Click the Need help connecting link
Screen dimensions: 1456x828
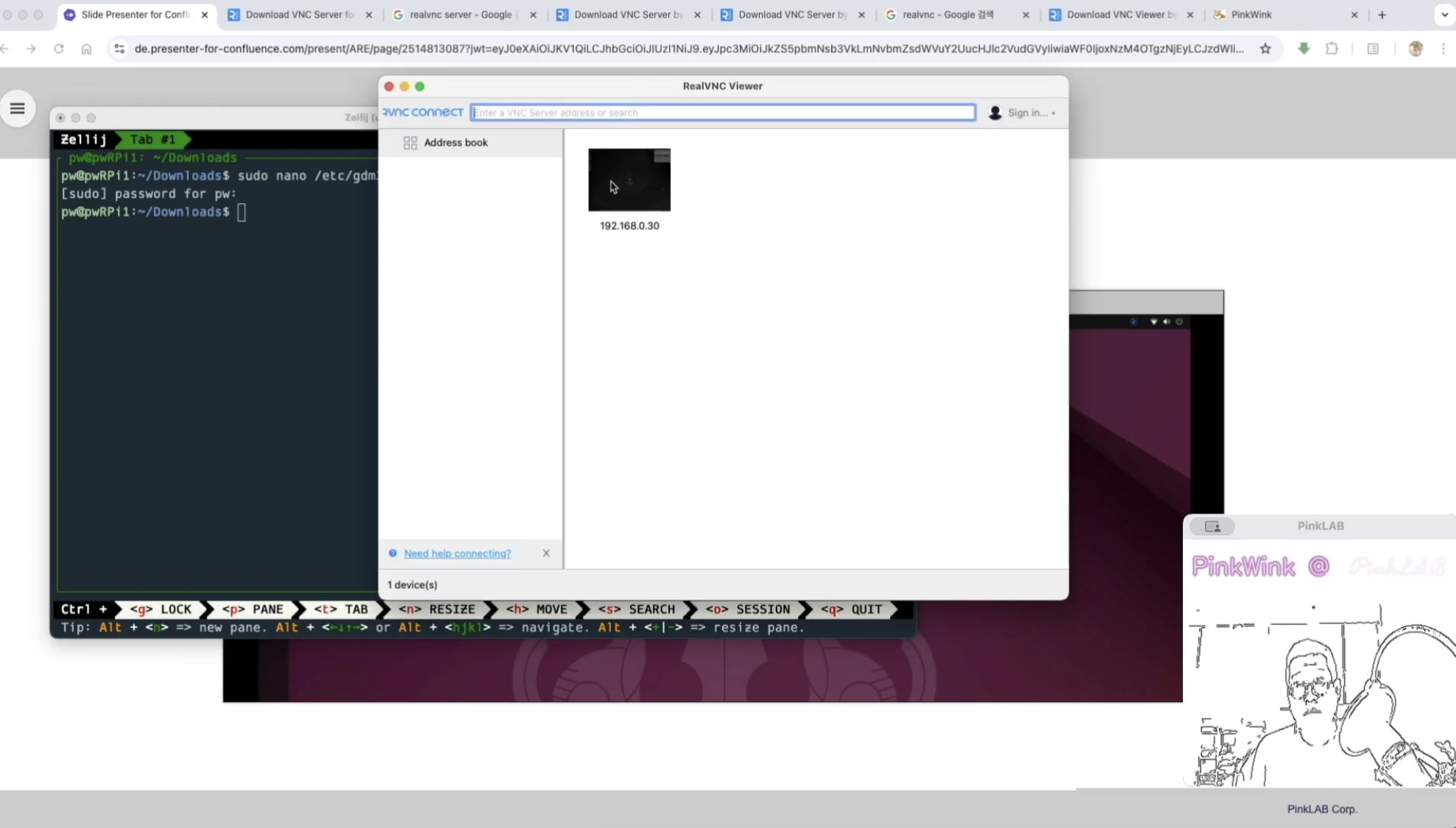457,553
